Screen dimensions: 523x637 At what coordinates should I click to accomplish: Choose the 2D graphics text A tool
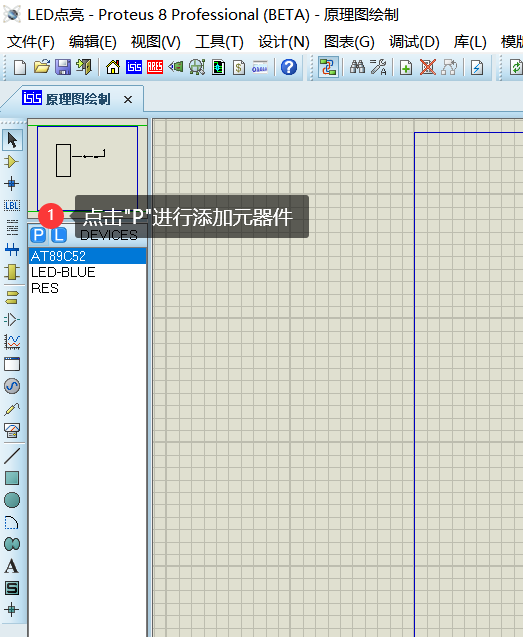(x=12, y=566)
